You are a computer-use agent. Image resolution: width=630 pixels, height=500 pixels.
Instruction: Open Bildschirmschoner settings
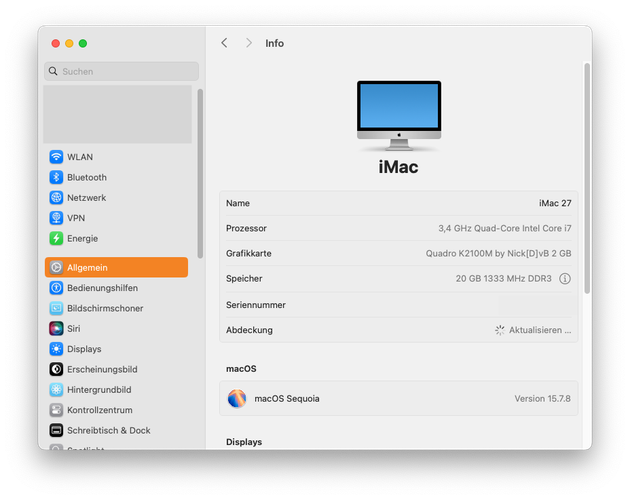tap(105, 308)
